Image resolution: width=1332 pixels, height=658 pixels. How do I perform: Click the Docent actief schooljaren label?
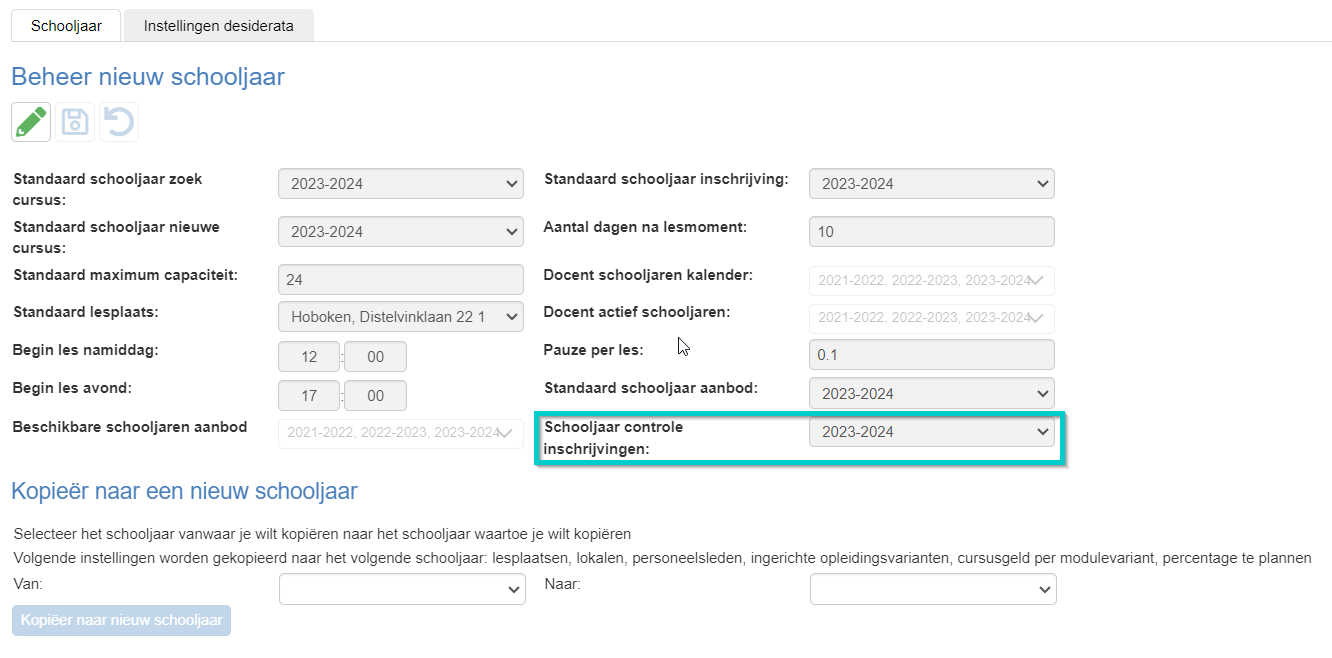[x=637, y=312]
